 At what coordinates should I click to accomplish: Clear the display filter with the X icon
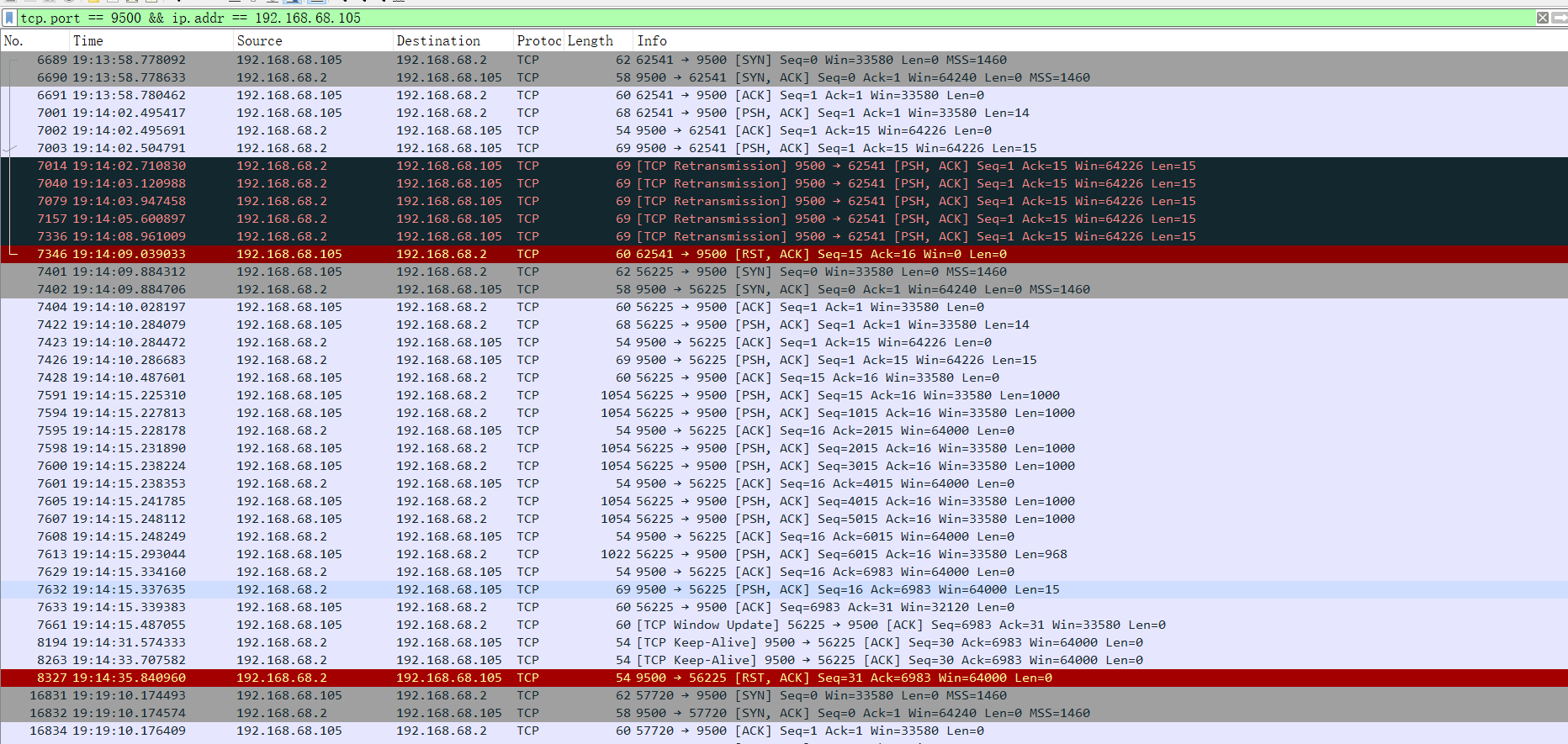coord(1543,18)
